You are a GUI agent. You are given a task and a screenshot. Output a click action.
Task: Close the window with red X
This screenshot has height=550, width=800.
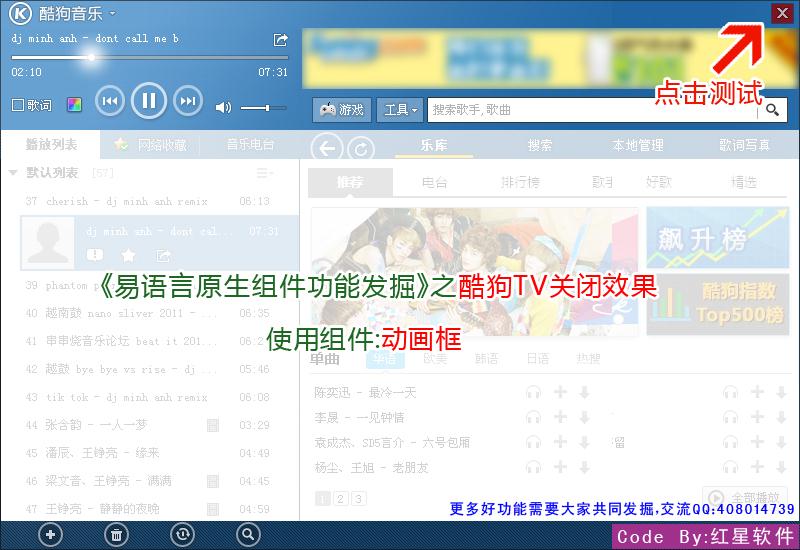pyautogui.click(x=782, y=13)
